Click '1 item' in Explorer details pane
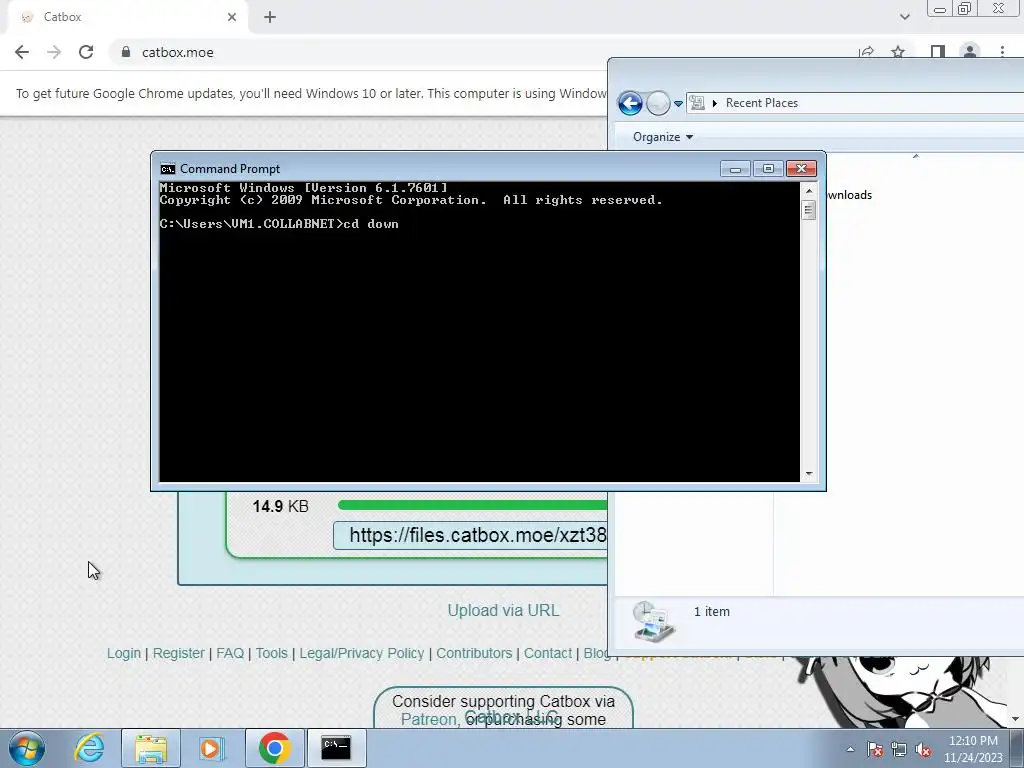 tap(712, 611)
